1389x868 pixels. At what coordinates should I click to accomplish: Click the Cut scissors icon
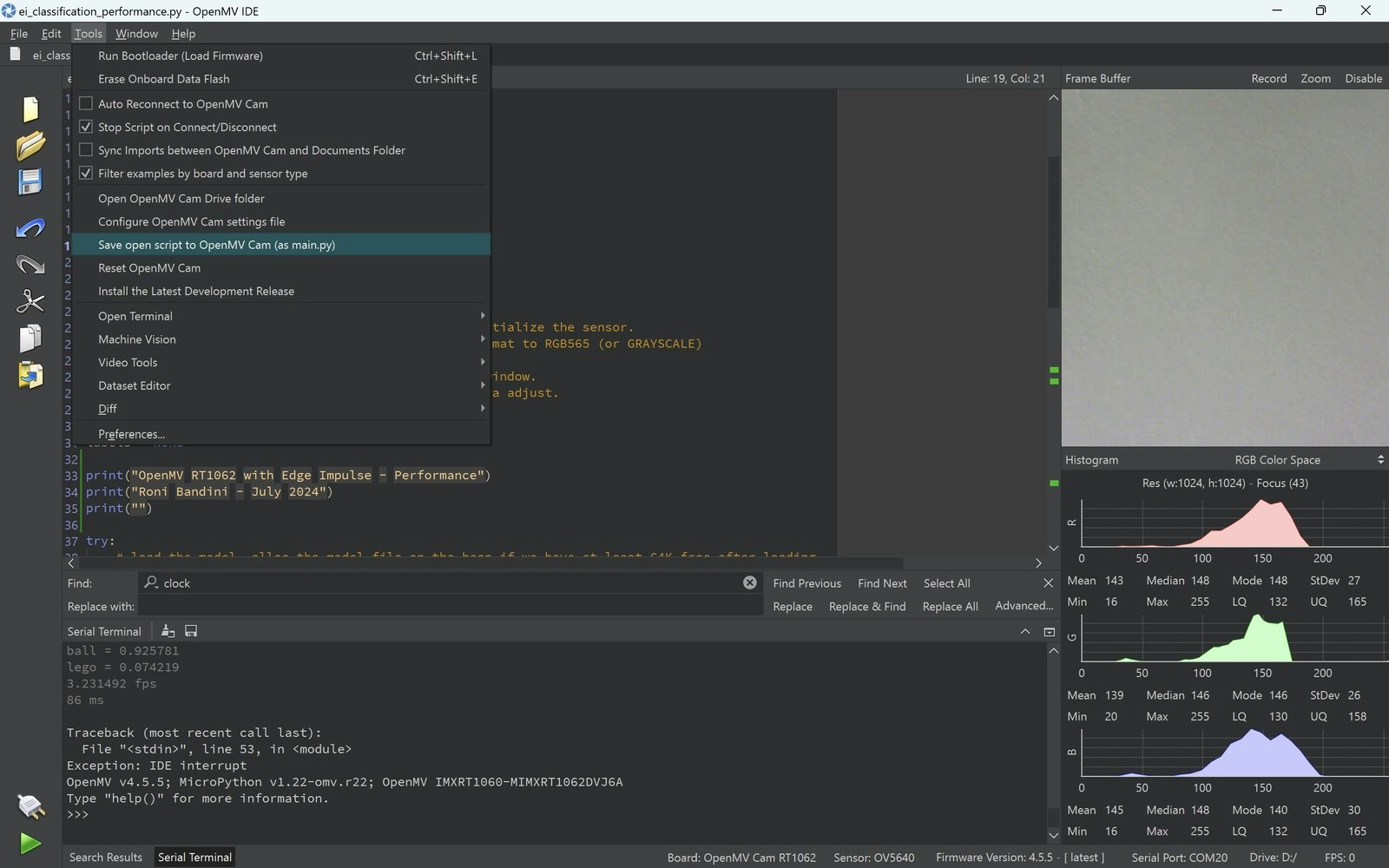[x=30, y=301]
